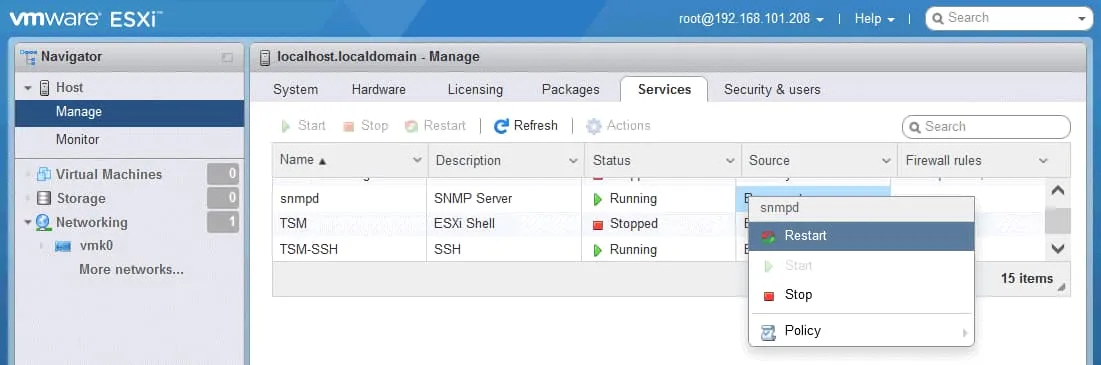
Task: Open the Actions gear menu
Action: (x=618, y=126)
